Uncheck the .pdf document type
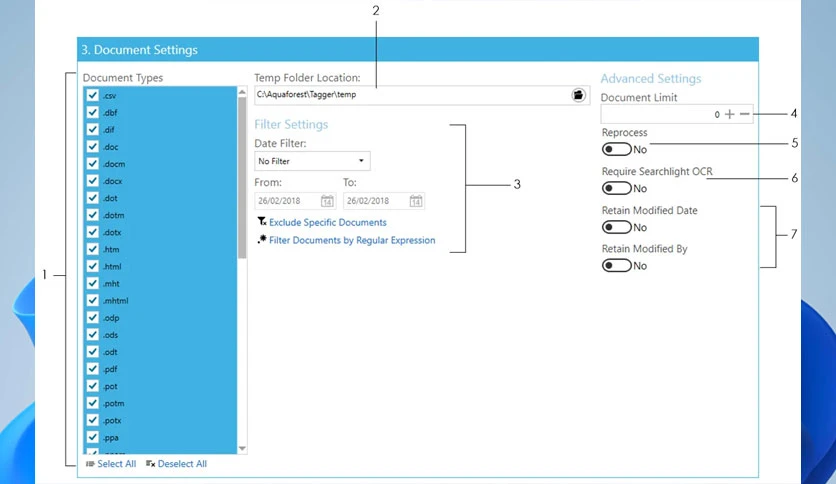 93,368
